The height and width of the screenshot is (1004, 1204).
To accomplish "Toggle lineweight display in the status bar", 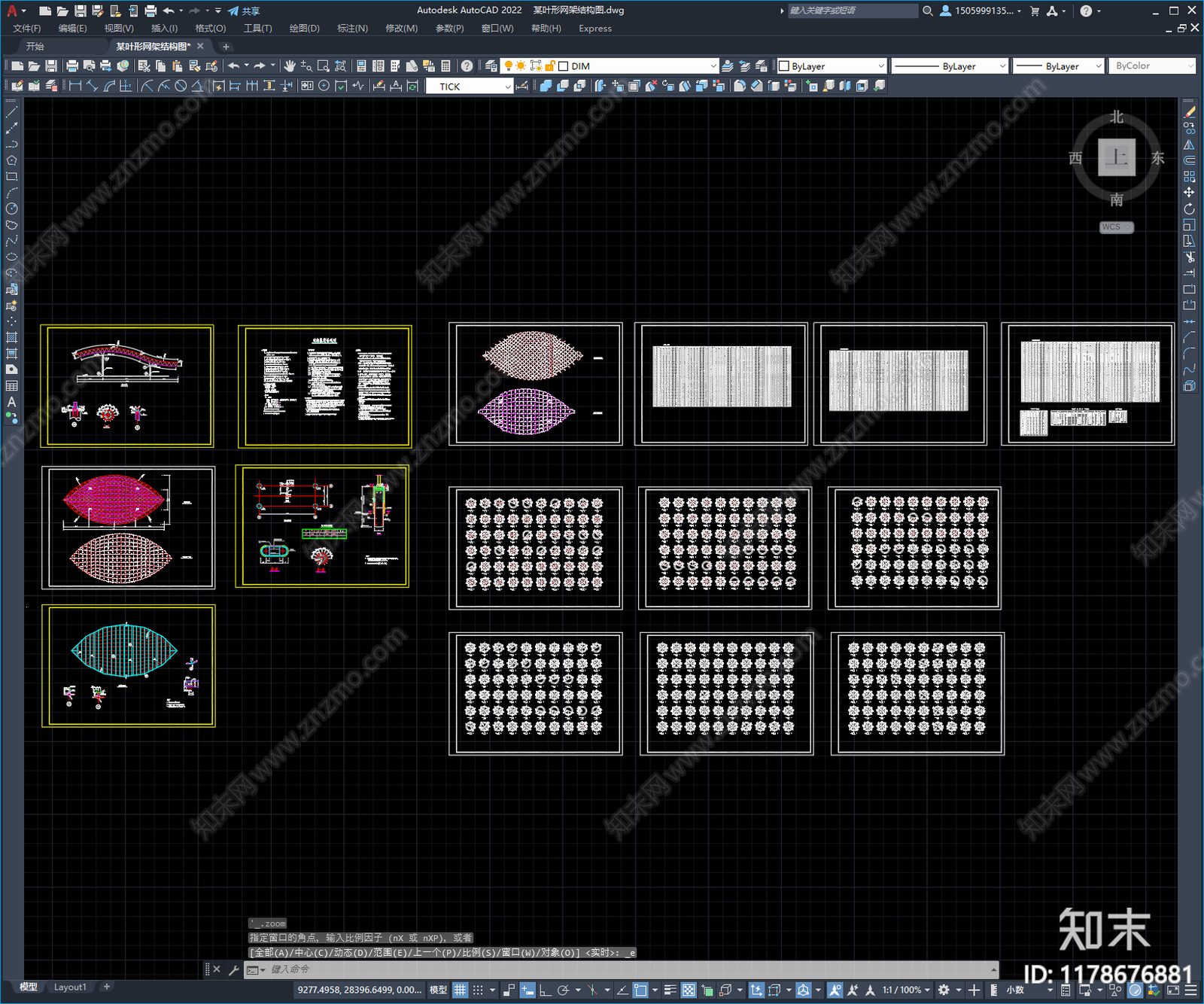I will 670,990.
